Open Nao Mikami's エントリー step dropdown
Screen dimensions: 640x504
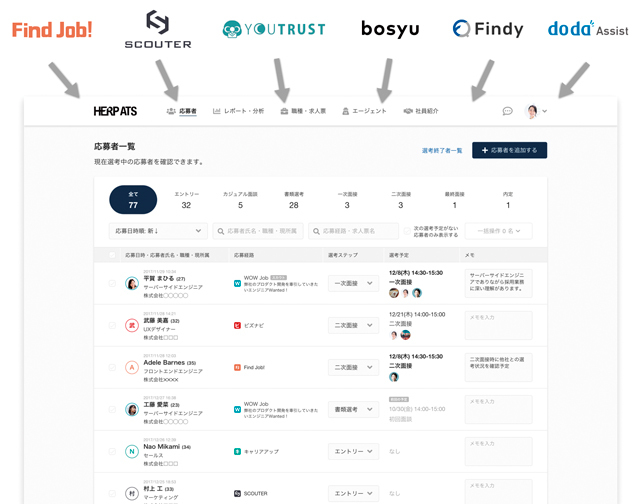point(353,451)
